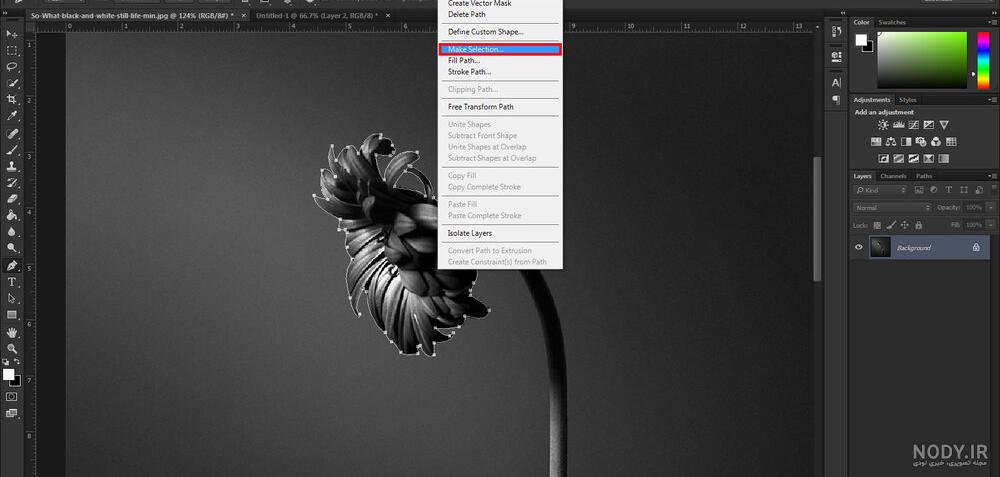Open the screen mode options
Image resolution: width=1000 pixels, height=477 pixels.
point(11,413)
